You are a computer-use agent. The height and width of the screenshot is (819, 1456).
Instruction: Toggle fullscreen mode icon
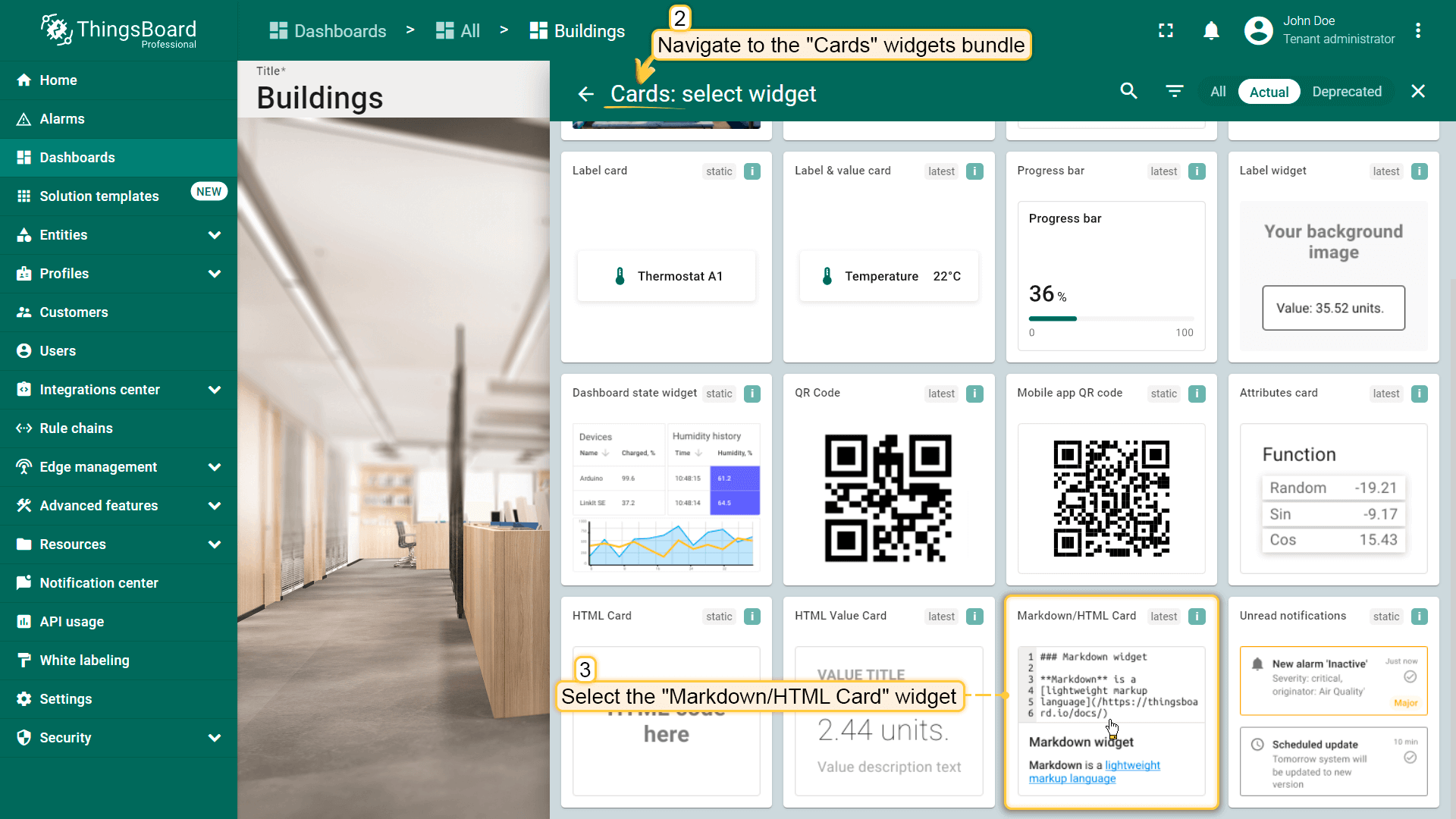click(1166, 30)
